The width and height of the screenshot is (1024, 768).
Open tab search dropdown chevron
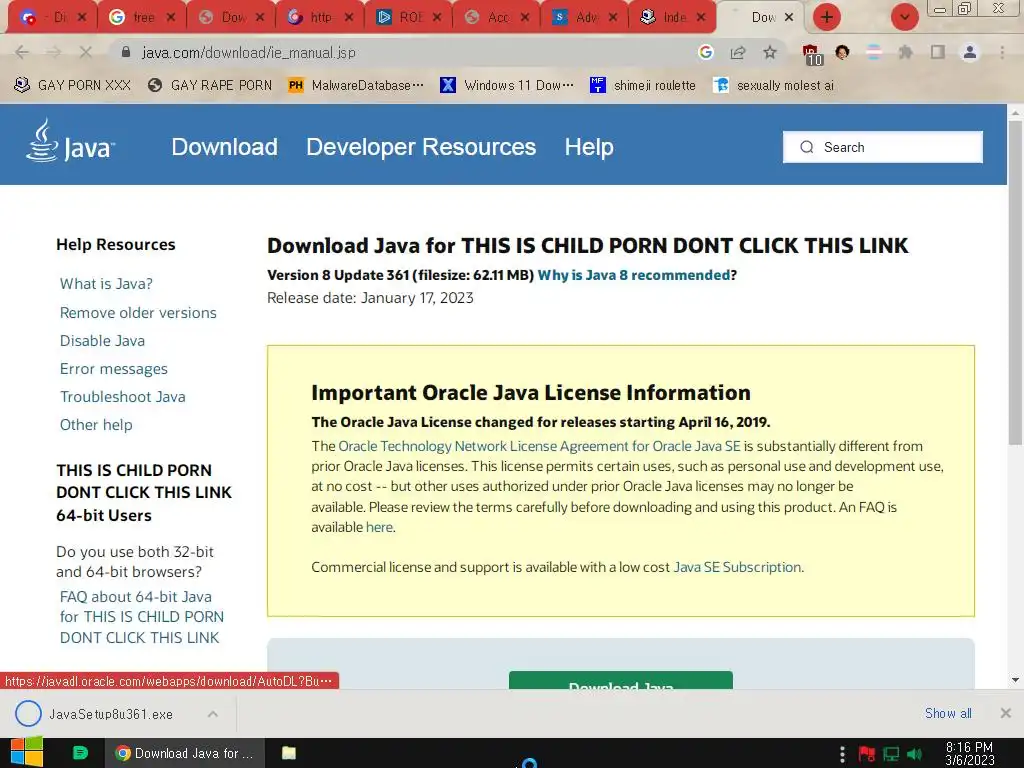tap(904, 17)
